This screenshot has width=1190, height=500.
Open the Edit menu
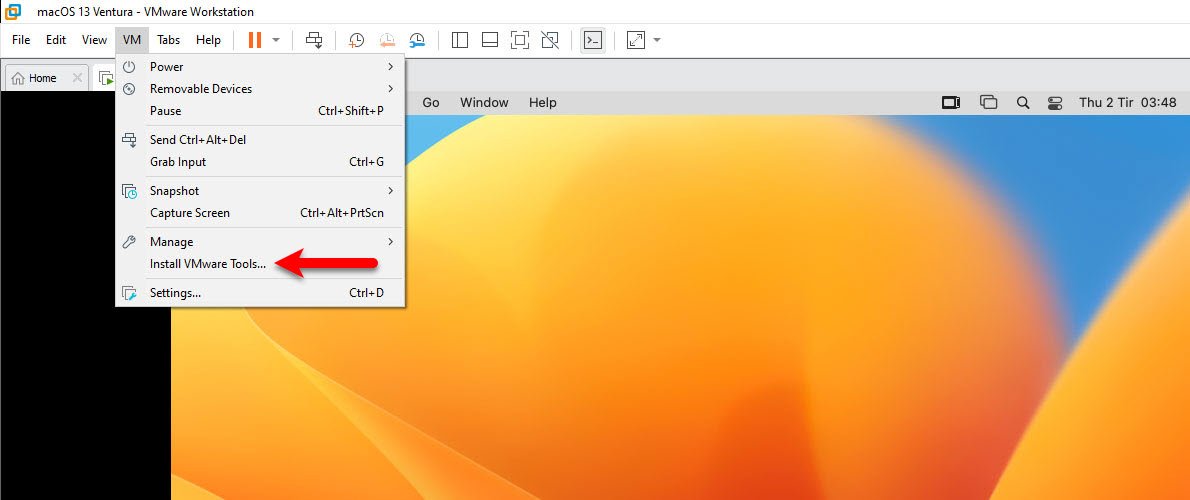pyautogui.click(x=56, y=40)
